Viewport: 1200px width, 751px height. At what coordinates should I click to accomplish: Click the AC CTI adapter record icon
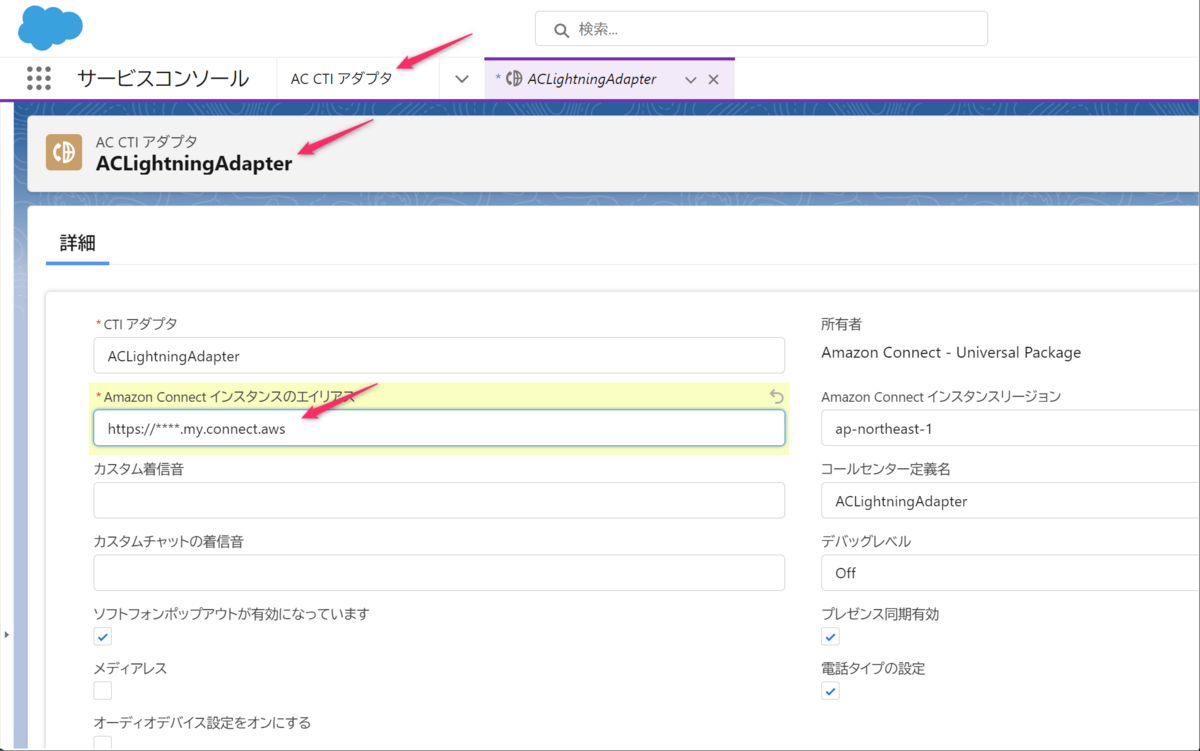tap(64, 152)
